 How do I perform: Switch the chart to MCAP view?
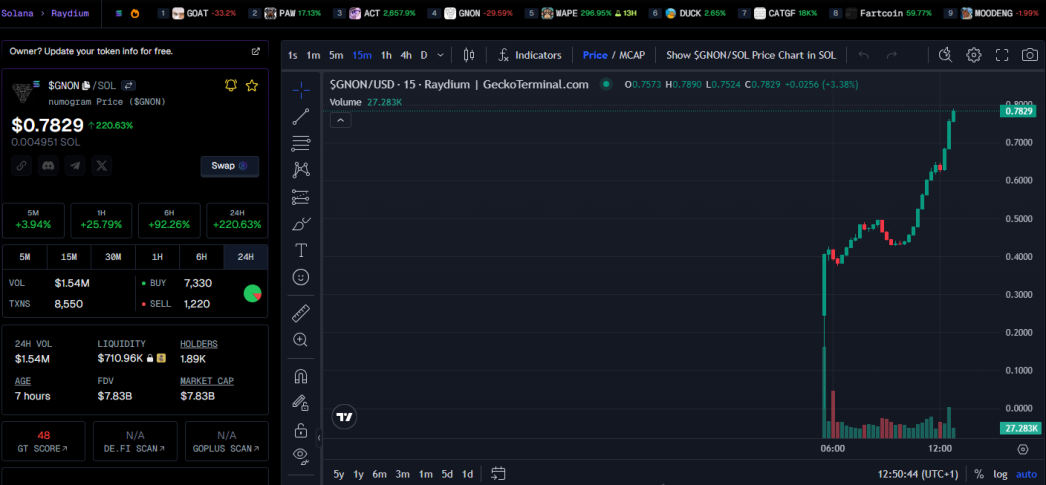pos(630,55)
